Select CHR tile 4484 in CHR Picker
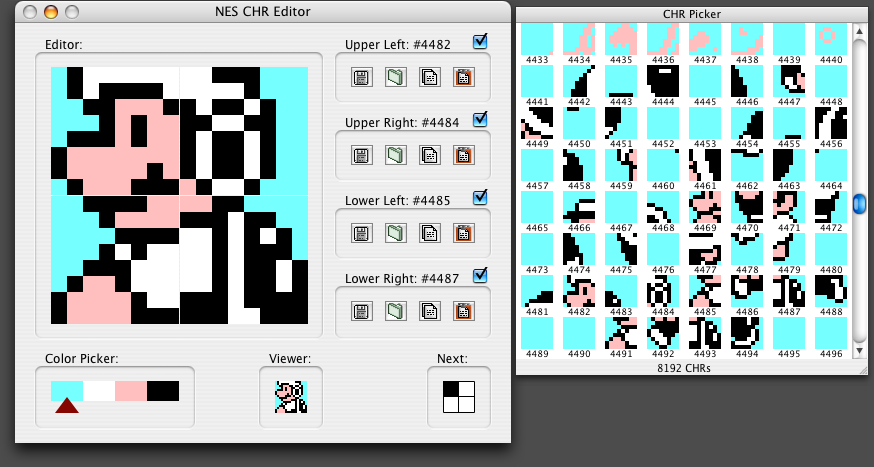This screenshot has height=467, width=874. pyautogui.click(x=663, y=291)
